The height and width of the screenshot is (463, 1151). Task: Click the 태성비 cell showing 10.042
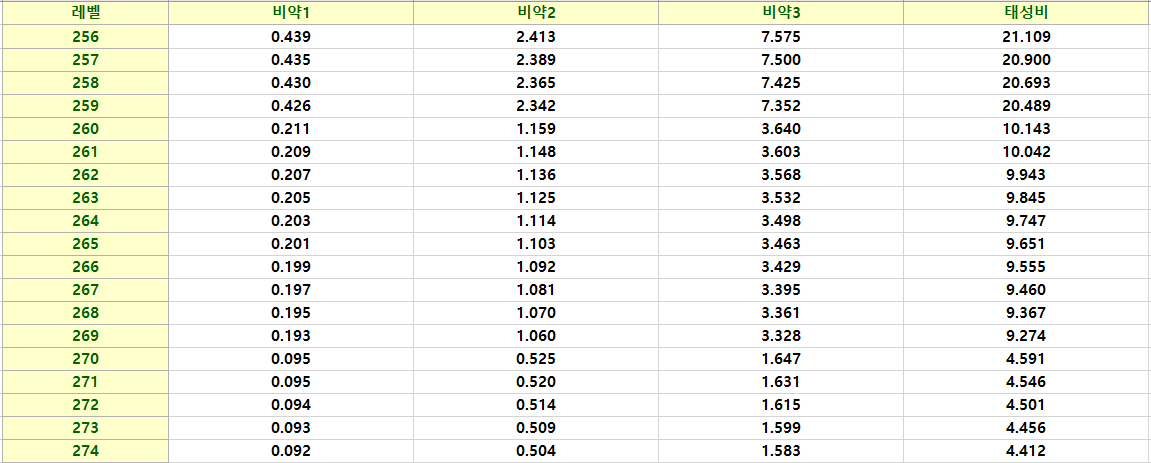[1026, 152]
